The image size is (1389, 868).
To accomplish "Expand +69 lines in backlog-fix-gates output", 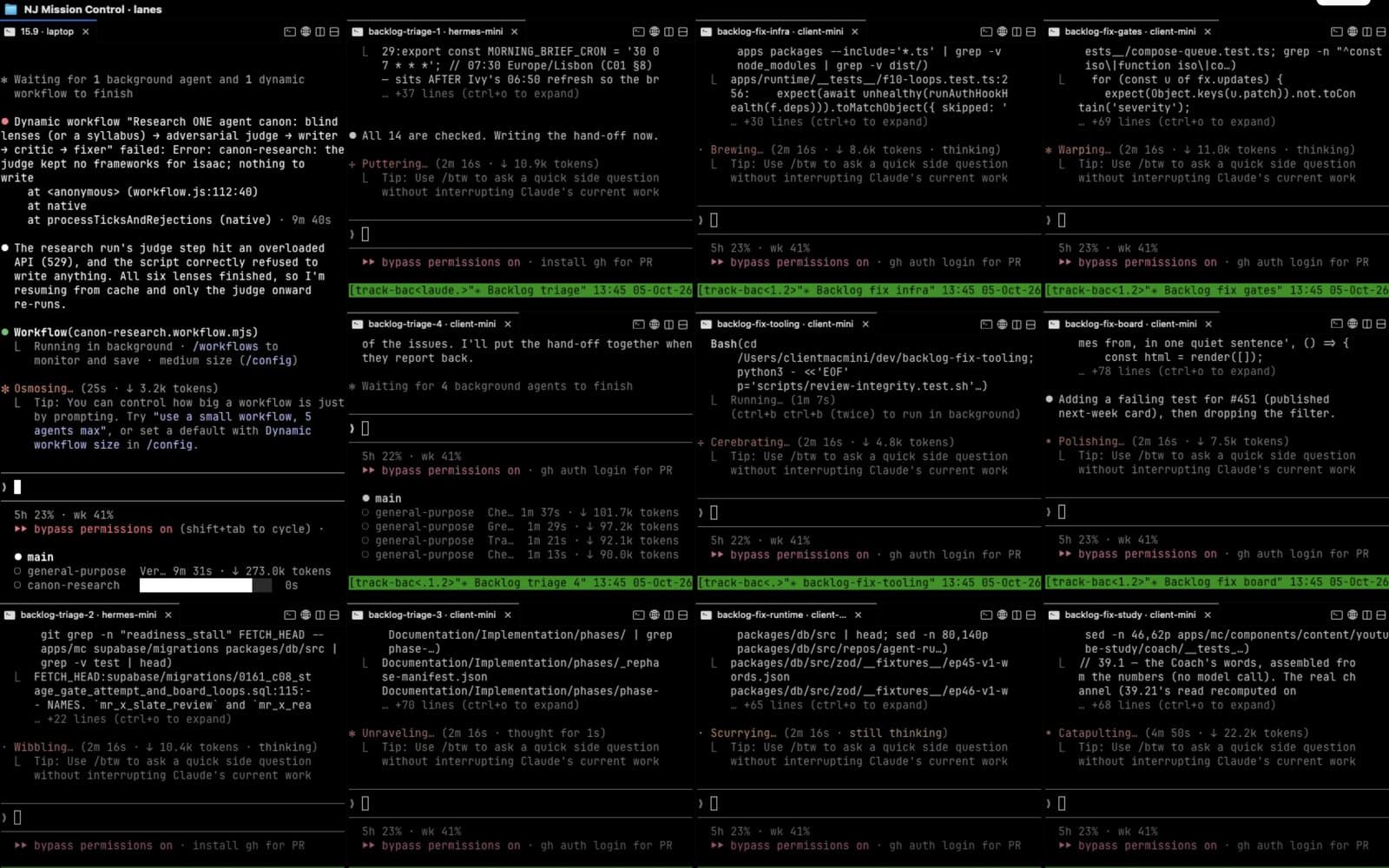I will click(1176, 122).
